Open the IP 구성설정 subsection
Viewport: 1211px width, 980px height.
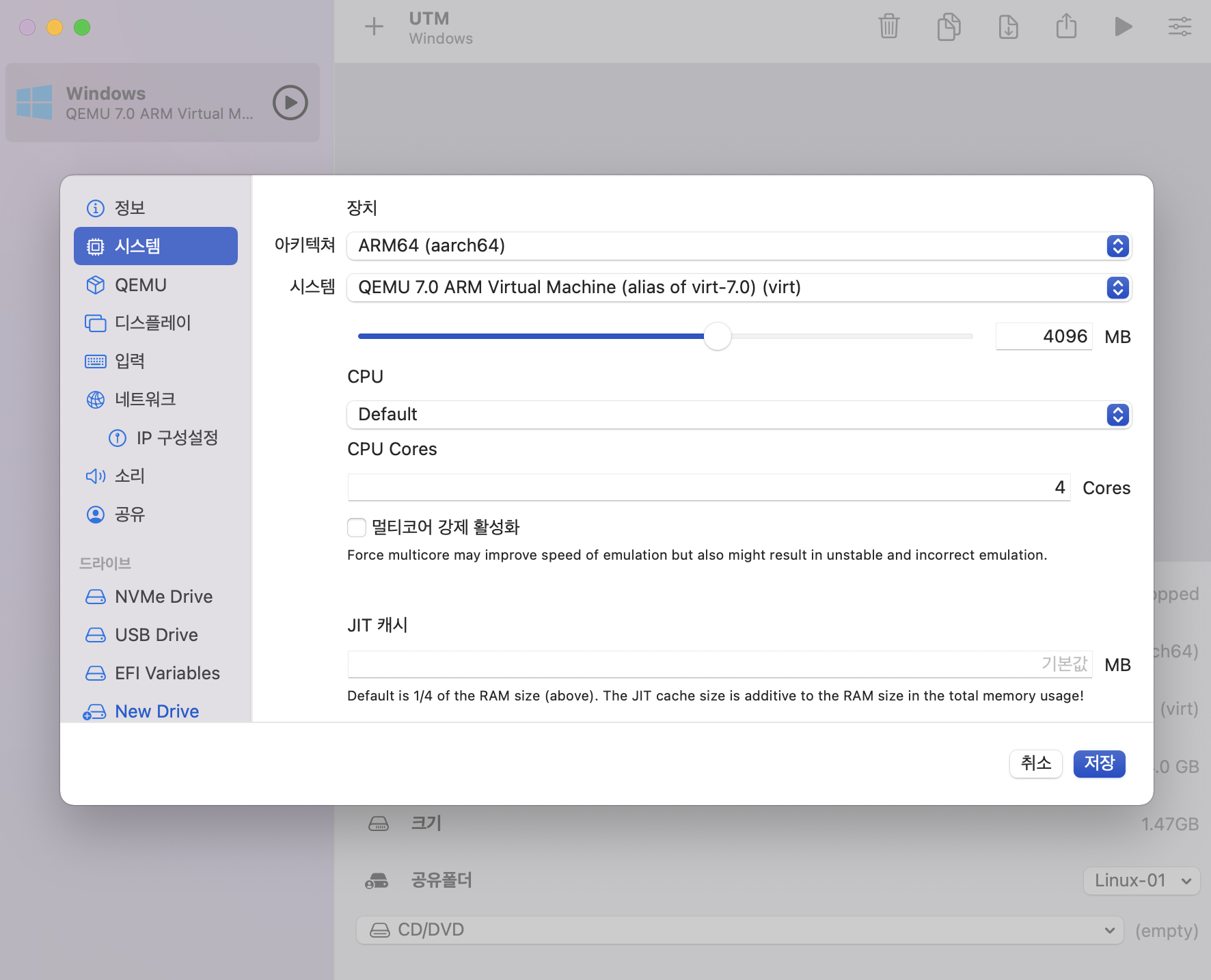(156, 437)
